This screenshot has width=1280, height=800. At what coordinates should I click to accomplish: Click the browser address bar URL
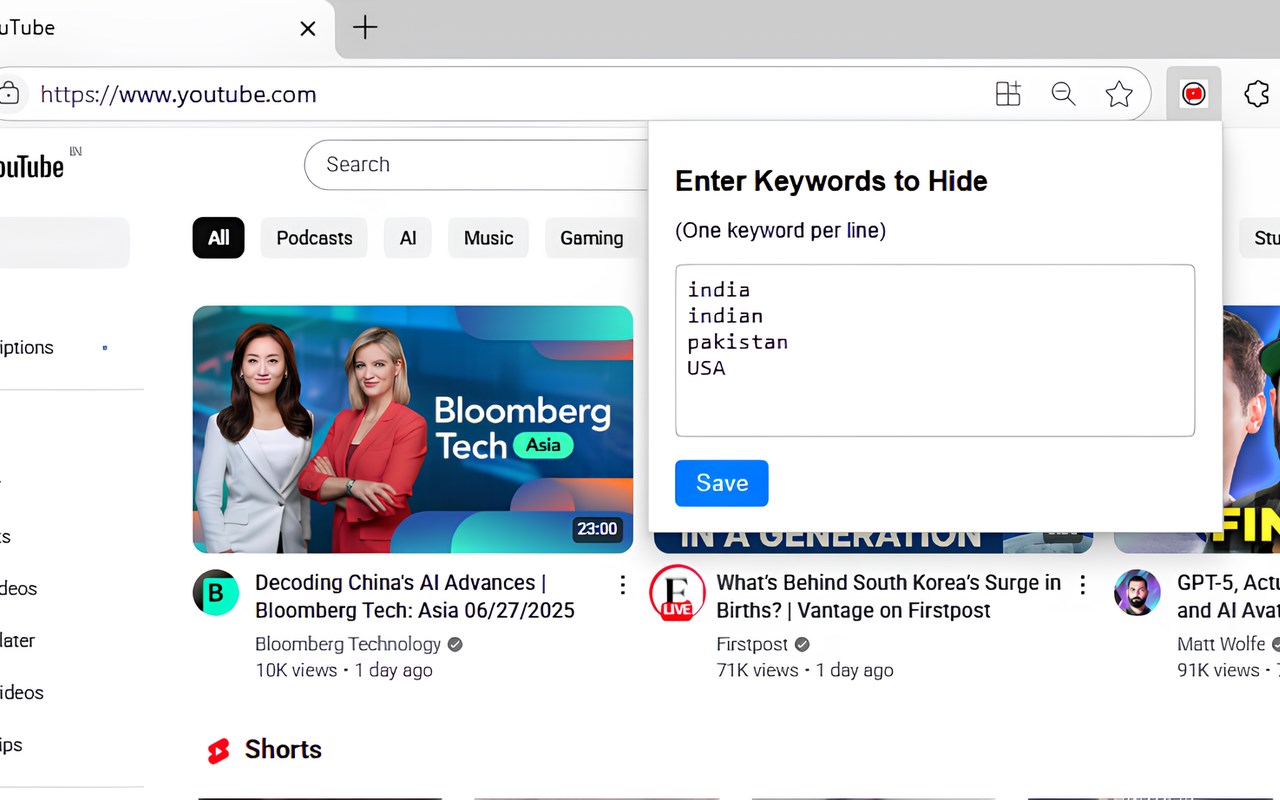(178, 95)
